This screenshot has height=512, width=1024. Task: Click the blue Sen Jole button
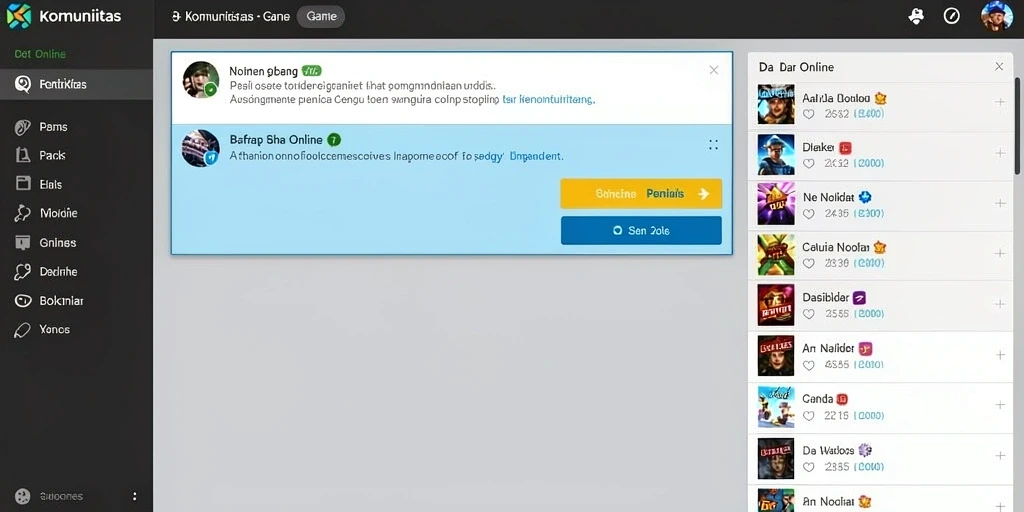click(x=641, y=231)
